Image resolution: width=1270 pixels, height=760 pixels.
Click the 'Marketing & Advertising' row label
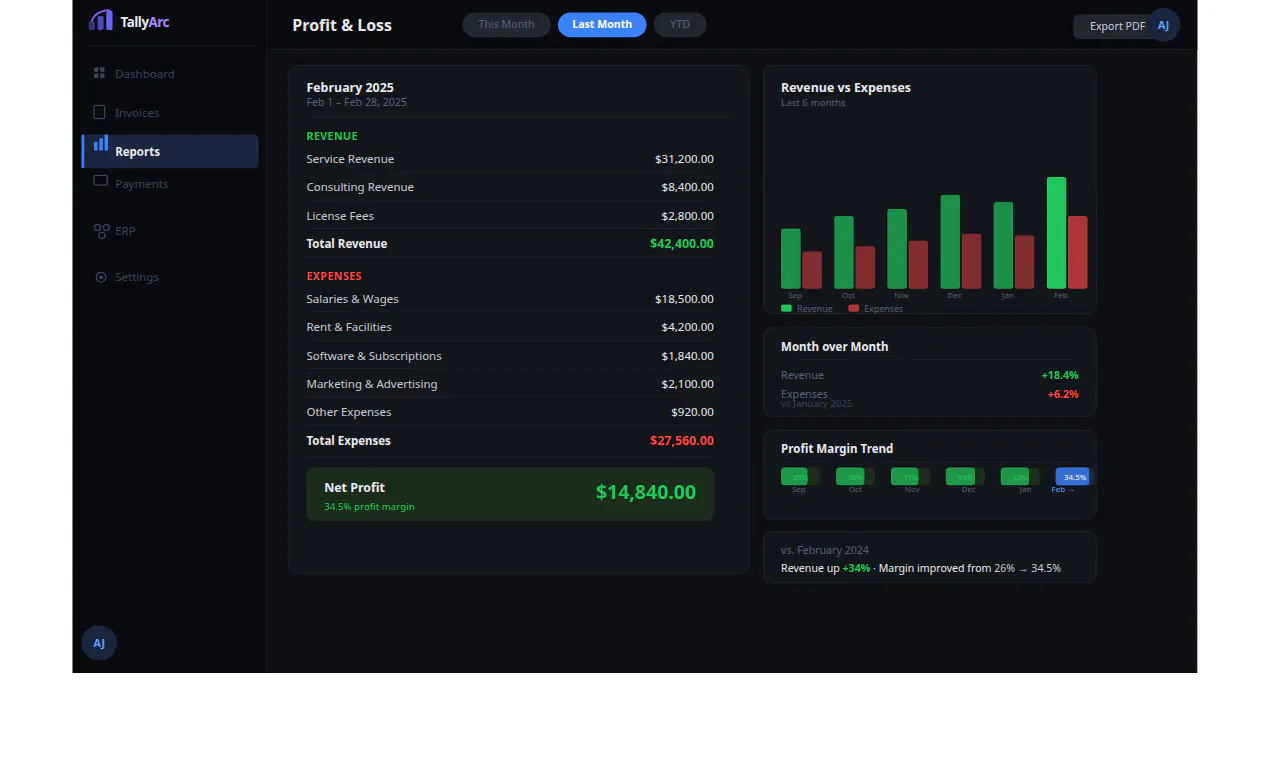[x=372, y=384]
